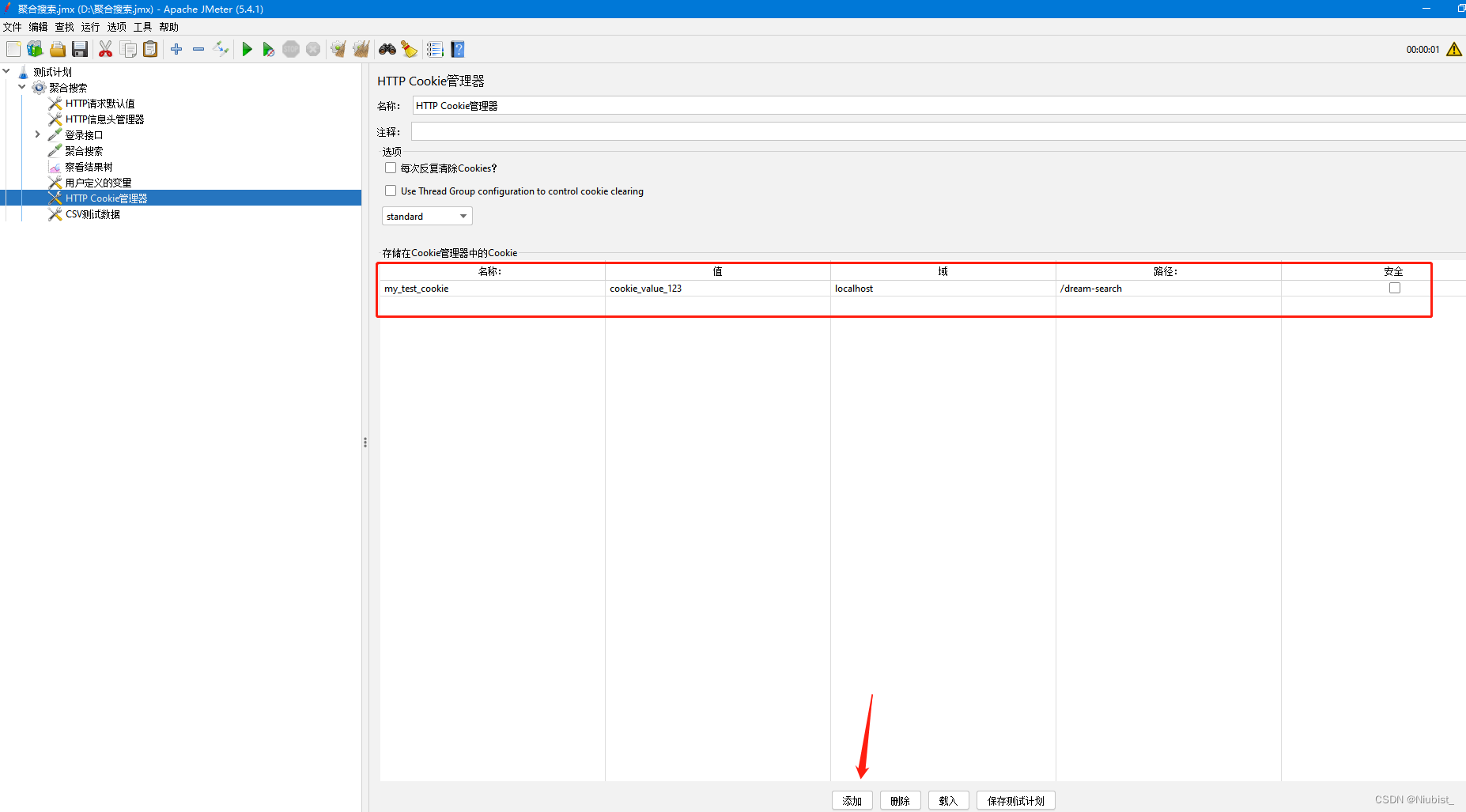Enable Use Thread Group configuration checkbox
The height and width of the screenshot is (812, 1466).
pyautogui.click(x=391, y=191)
